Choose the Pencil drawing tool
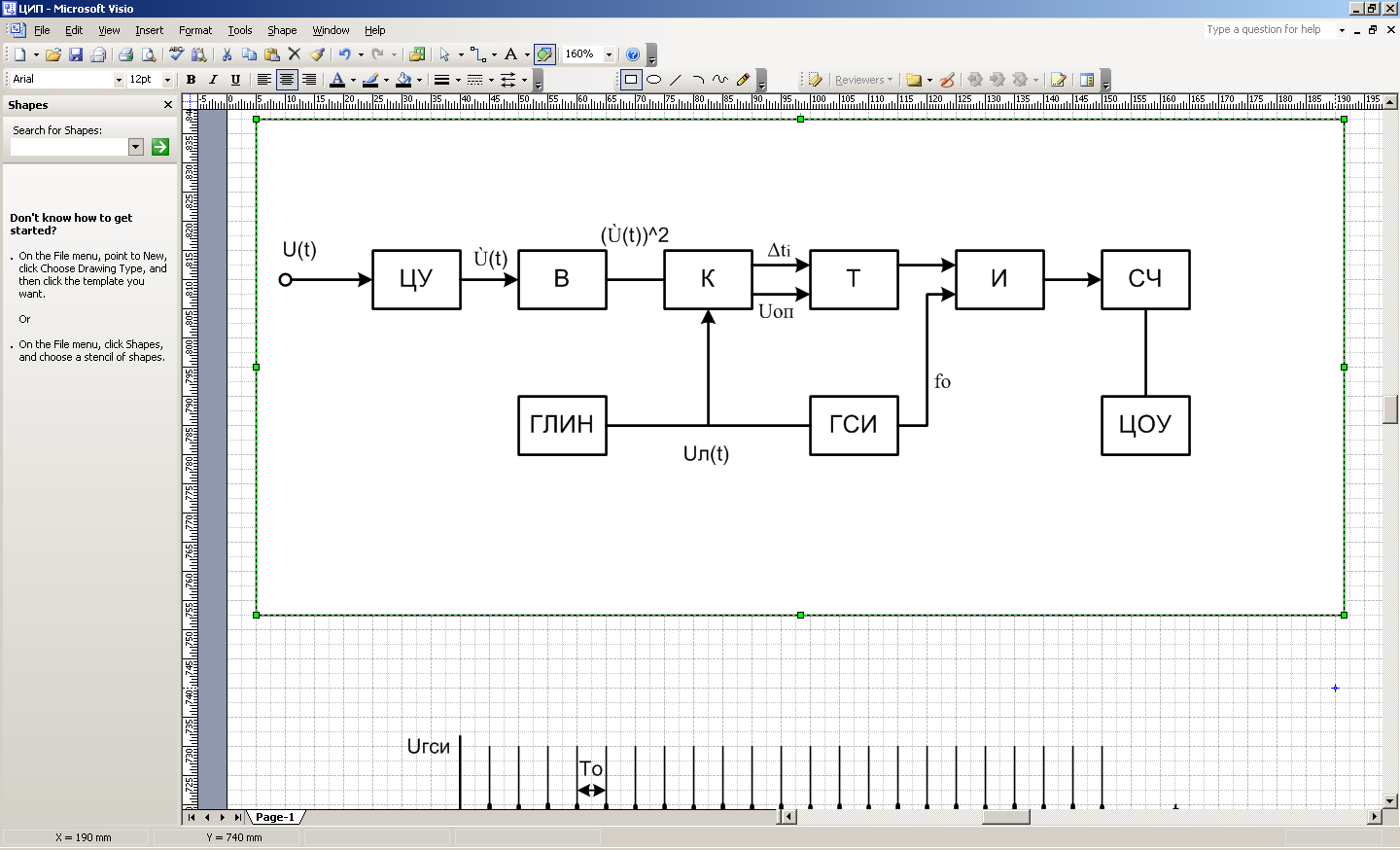This screenshot has height=850, width=1400. (x=743, y=80)
